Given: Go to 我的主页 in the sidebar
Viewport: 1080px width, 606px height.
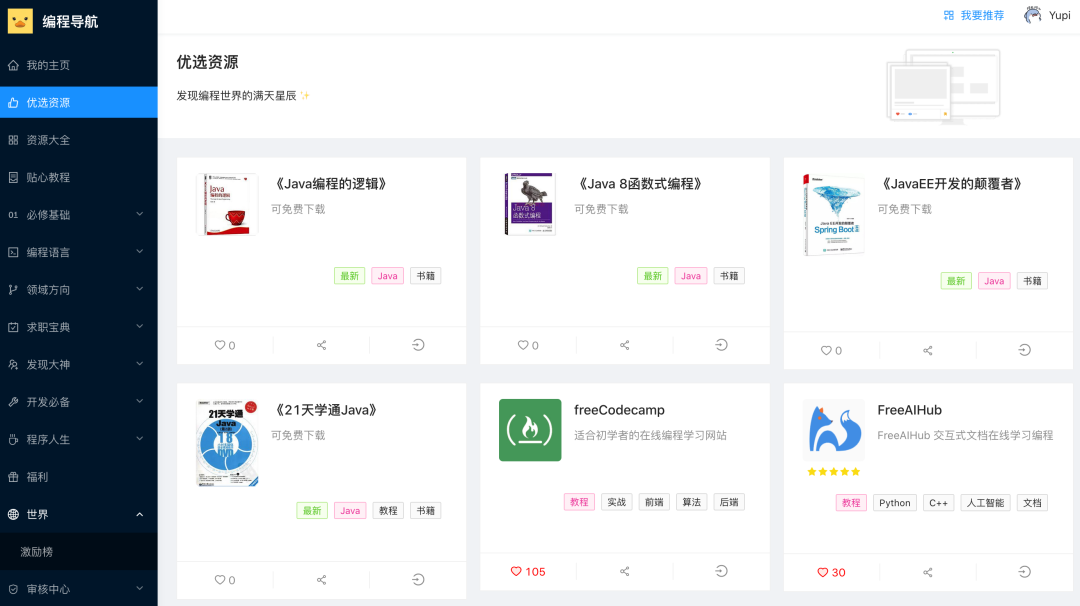Looking at the screenshot, I should tap(48, 65).
